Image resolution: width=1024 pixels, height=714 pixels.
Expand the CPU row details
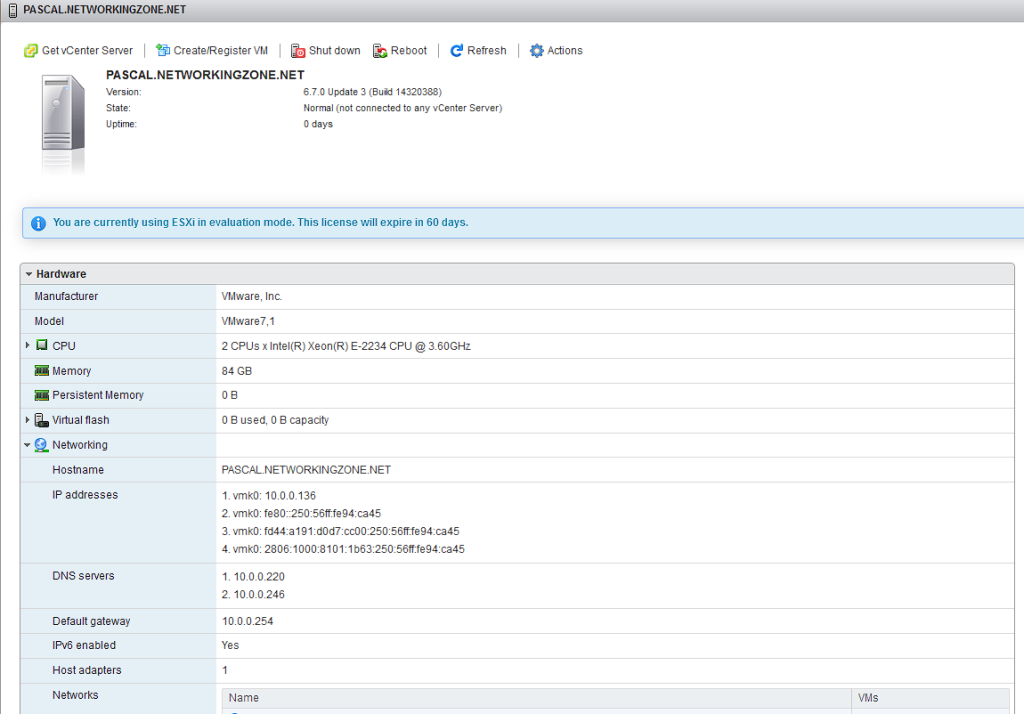[x=28, y=346]
